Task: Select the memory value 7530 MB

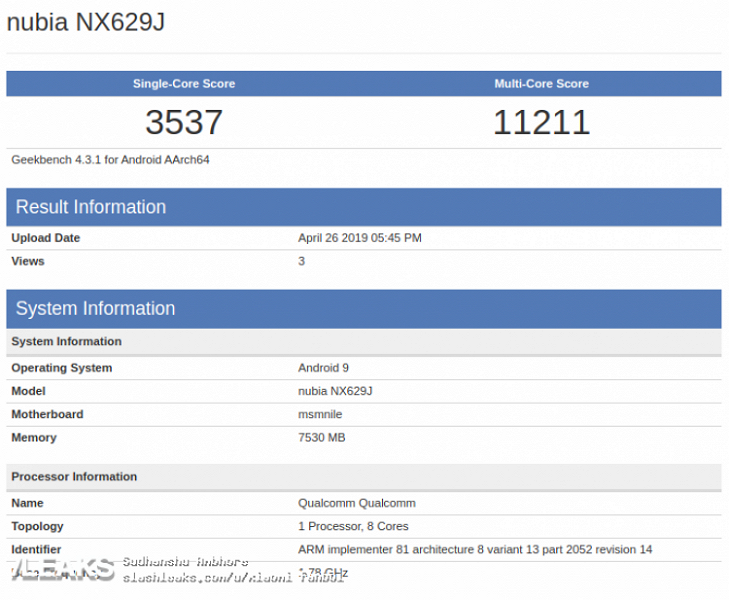Action: click(322, 438)
